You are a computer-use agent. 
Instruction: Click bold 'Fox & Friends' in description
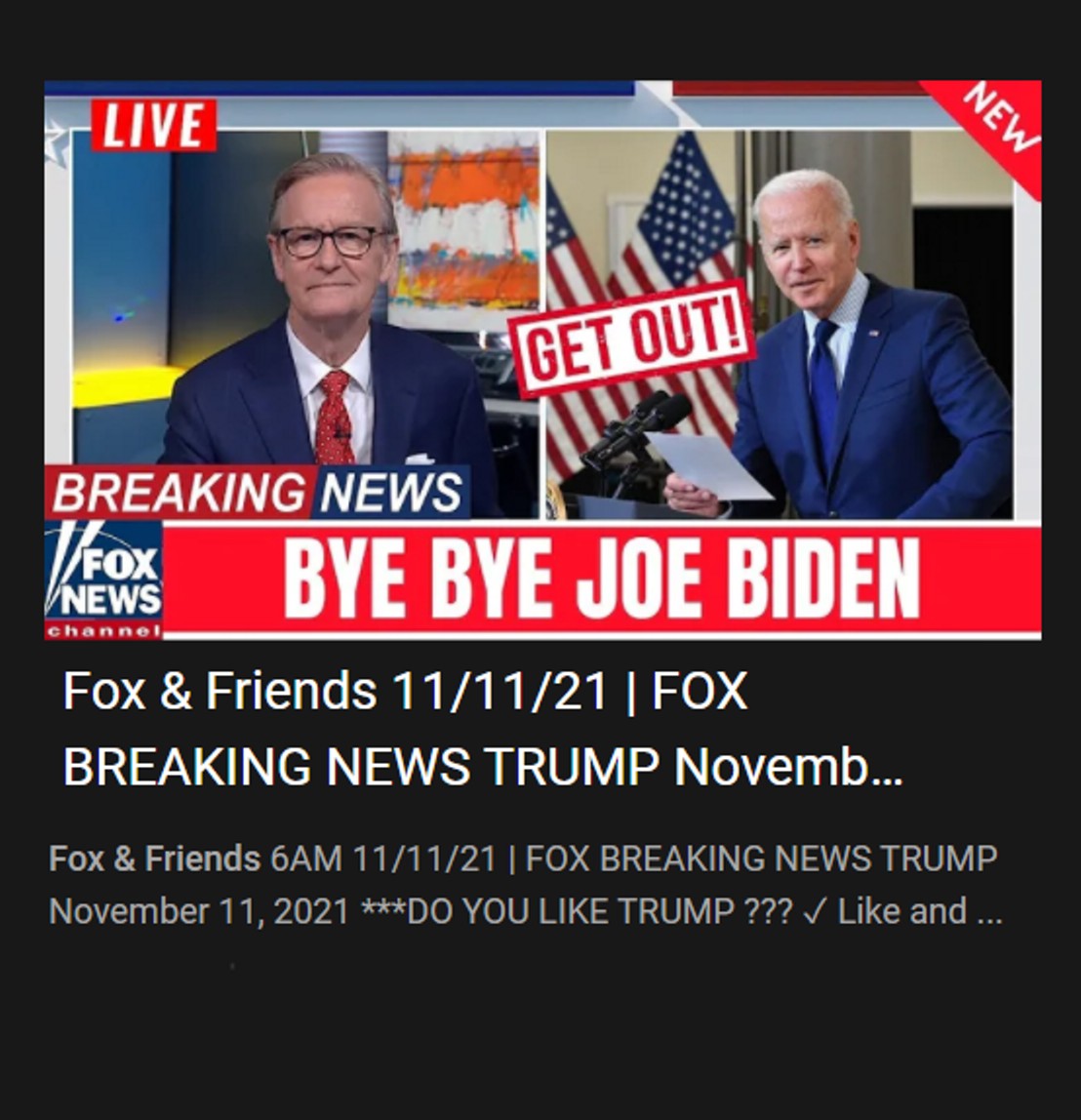[154, 858]
